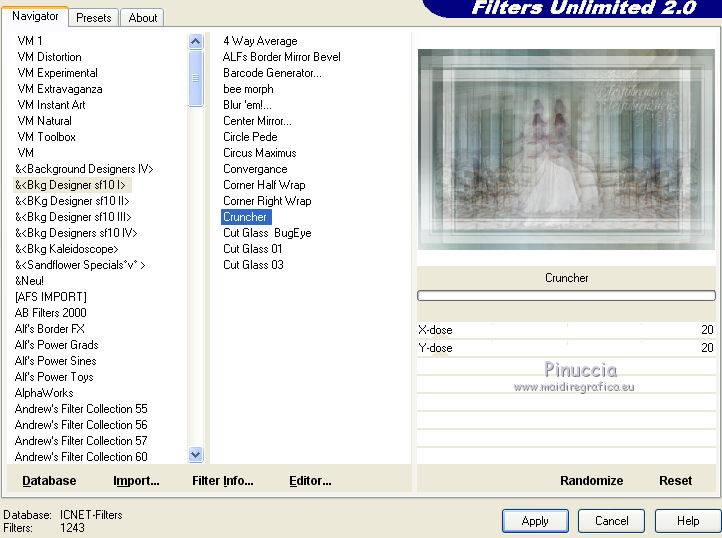Screen dimensions: 722x538
Task: Select Alf's Power Sines category
Action: (56, 361)
